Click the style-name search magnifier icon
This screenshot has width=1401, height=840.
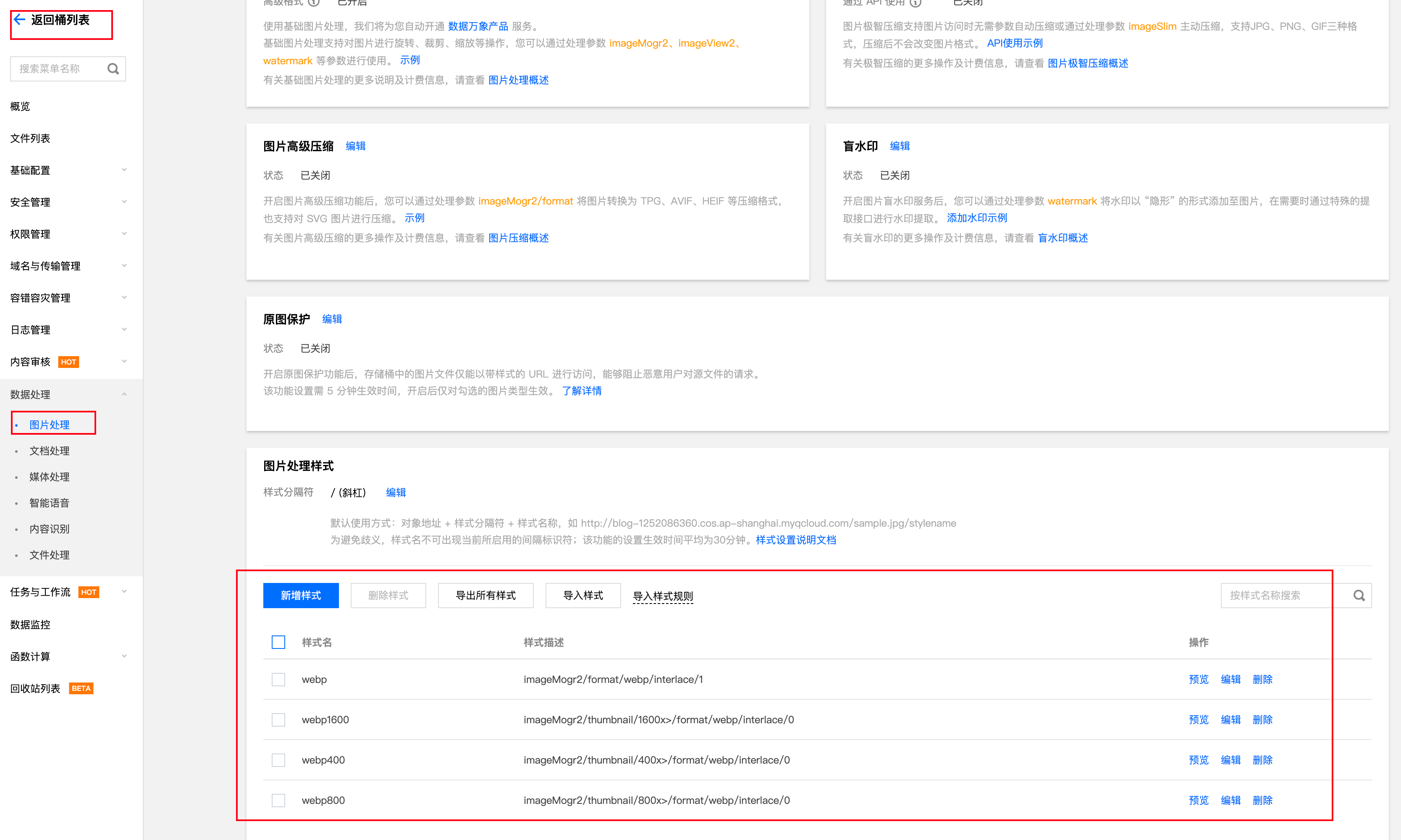click(1359, 596)
